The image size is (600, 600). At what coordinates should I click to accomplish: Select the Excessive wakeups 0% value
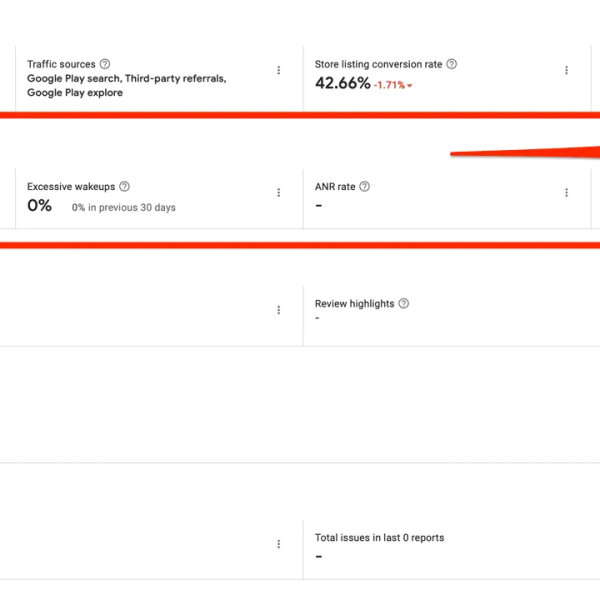click(39, 205)
